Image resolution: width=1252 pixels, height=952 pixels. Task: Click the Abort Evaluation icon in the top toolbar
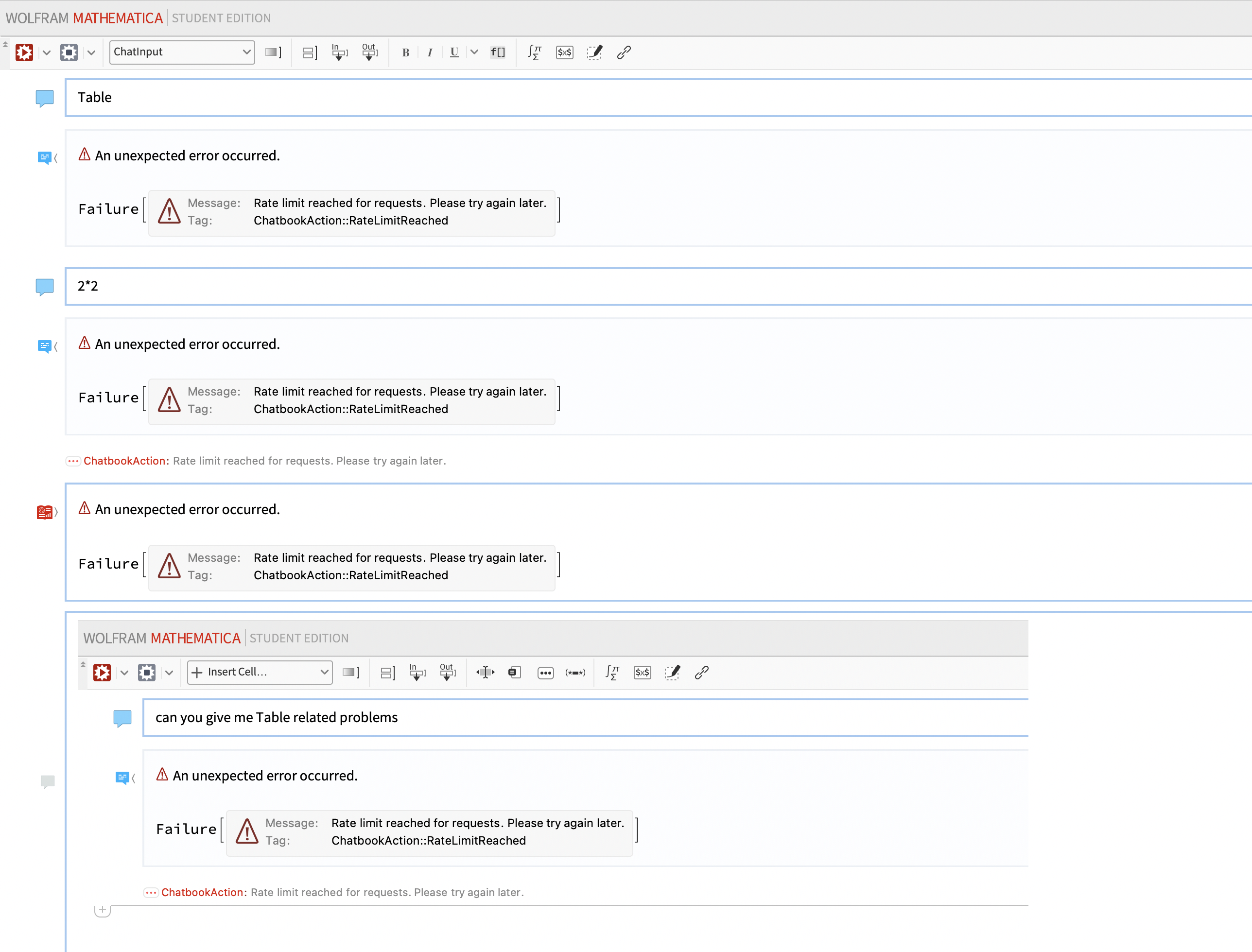pos(69,52)
